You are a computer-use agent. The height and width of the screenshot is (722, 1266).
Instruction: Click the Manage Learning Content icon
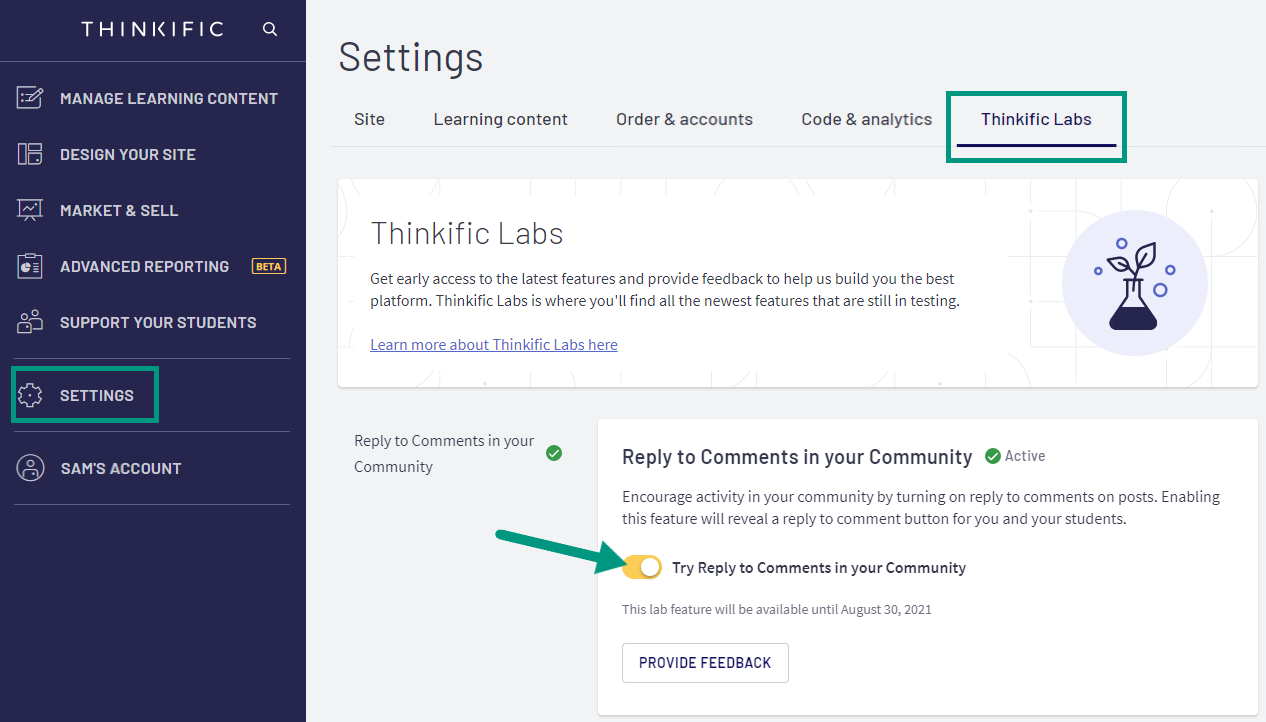[x=30, y=98]
